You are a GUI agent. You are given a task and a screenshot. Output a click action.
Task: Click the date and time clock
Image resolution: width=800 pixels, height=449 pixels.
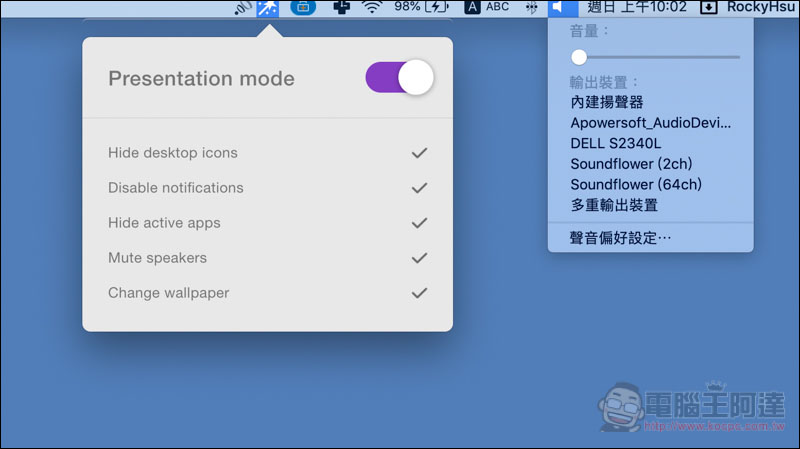pyautogui.click(x=637, y=7)
